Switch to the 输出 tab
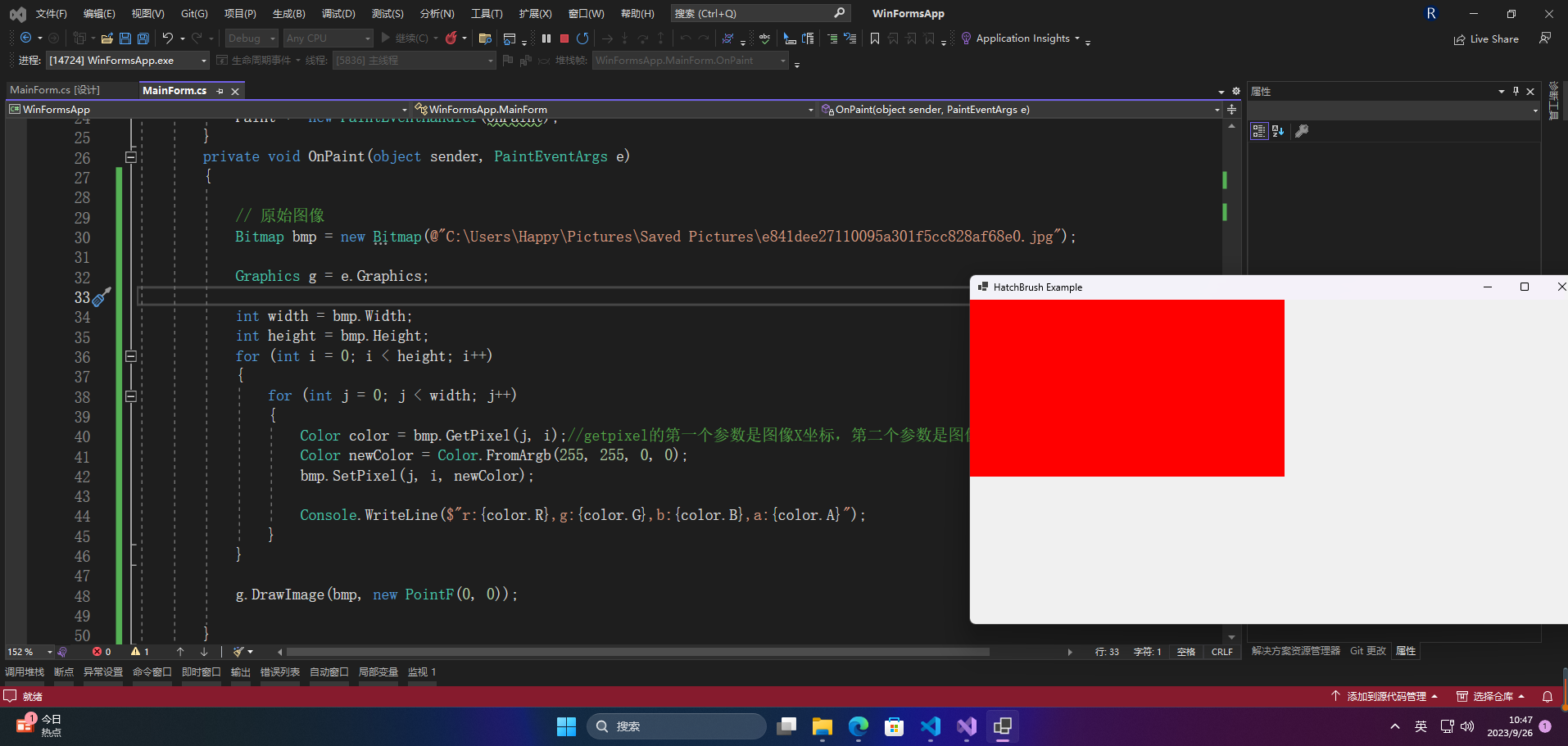 (240, 672)
